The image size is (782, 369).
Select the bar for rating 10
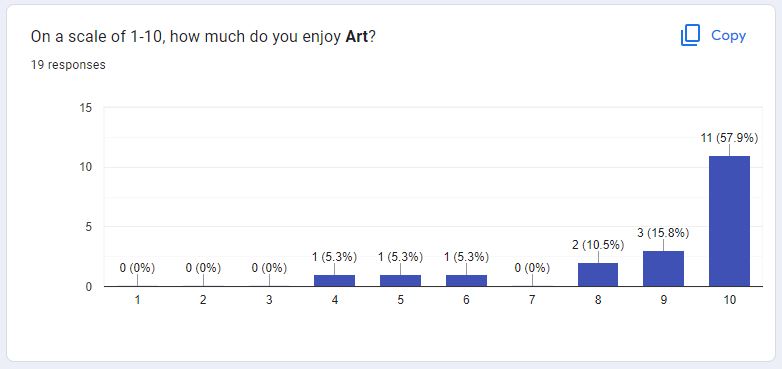pyautogui.click(x=729, y=221)
